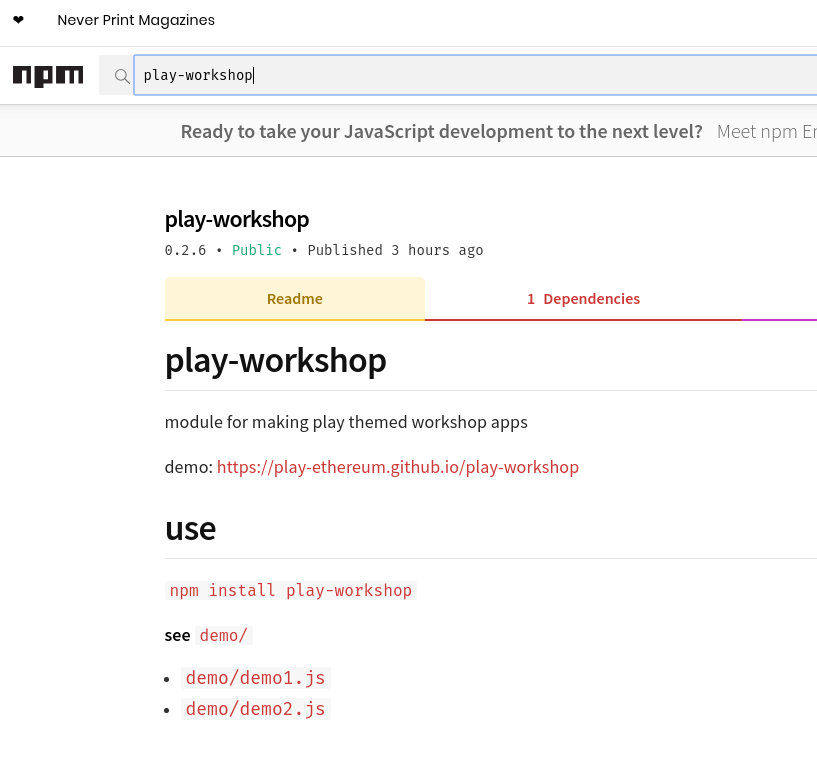This screenshot has width=817, height=760.
Task: Click the 'demo/' code after see
Action: pos(224,636)
